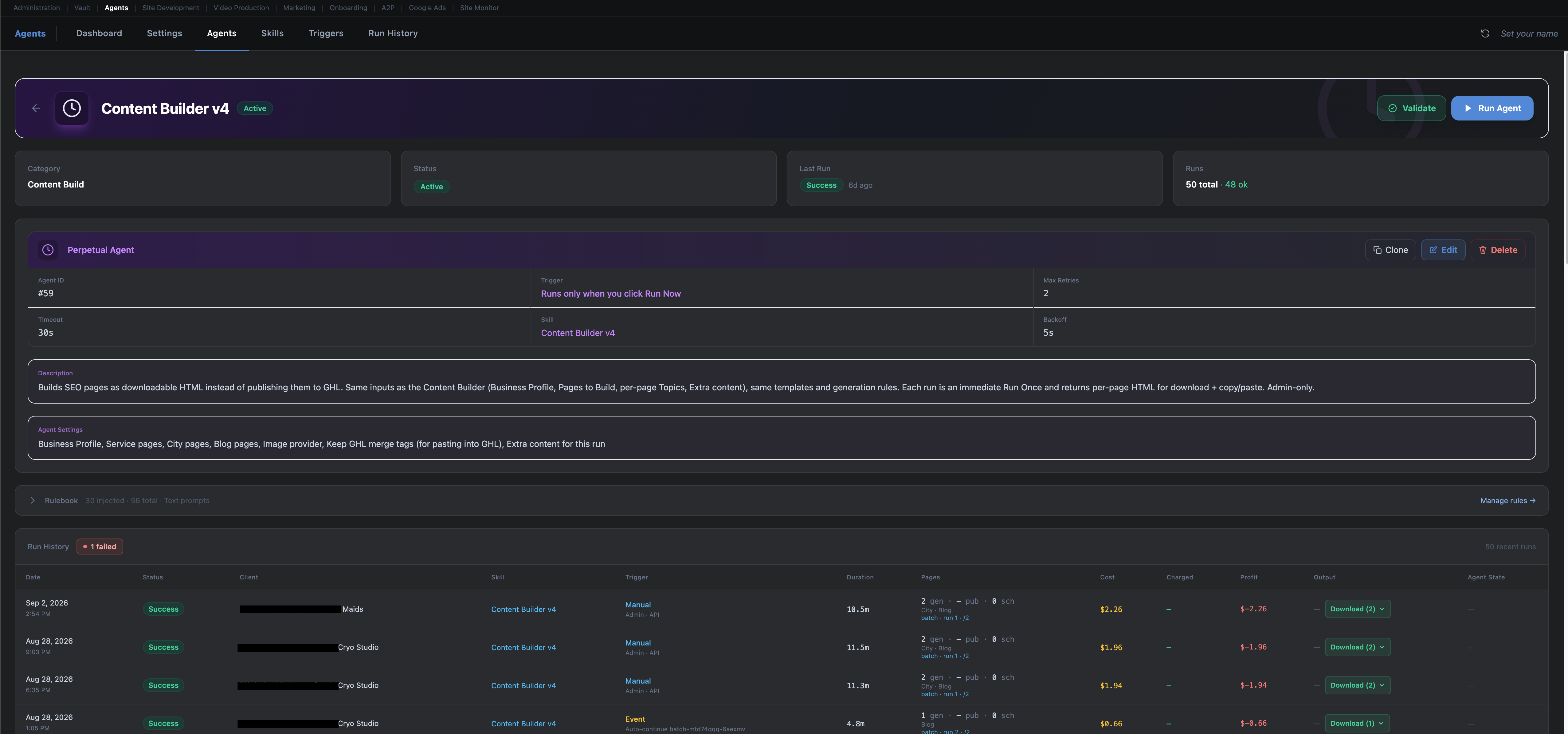Open Site Development in the top menu
The height and width of the screenshot is (734, 1568).
click(171, 8)
